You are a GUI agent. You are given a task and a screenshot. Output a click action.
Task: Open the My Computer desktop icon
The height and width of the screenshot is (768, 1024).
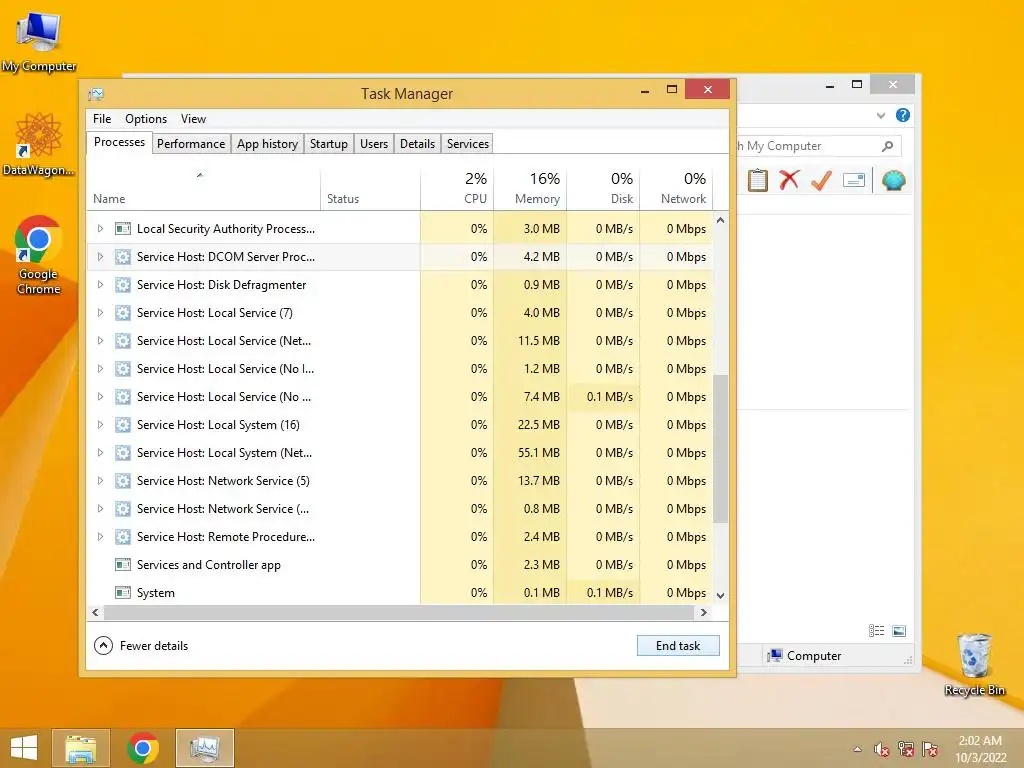(39, 40)
